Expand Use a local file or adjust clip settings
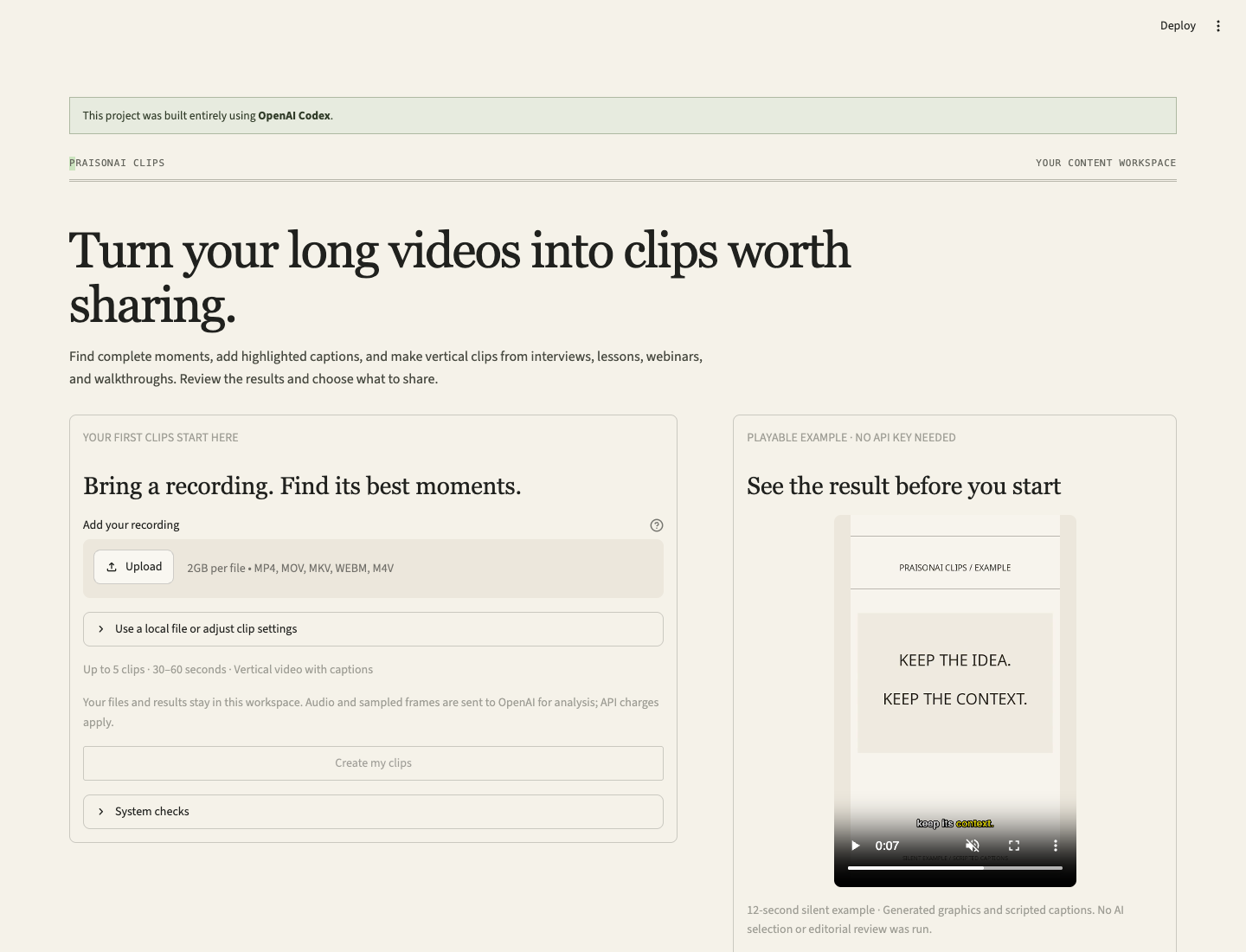This screenshot has height=952, width=1246. 373,629
